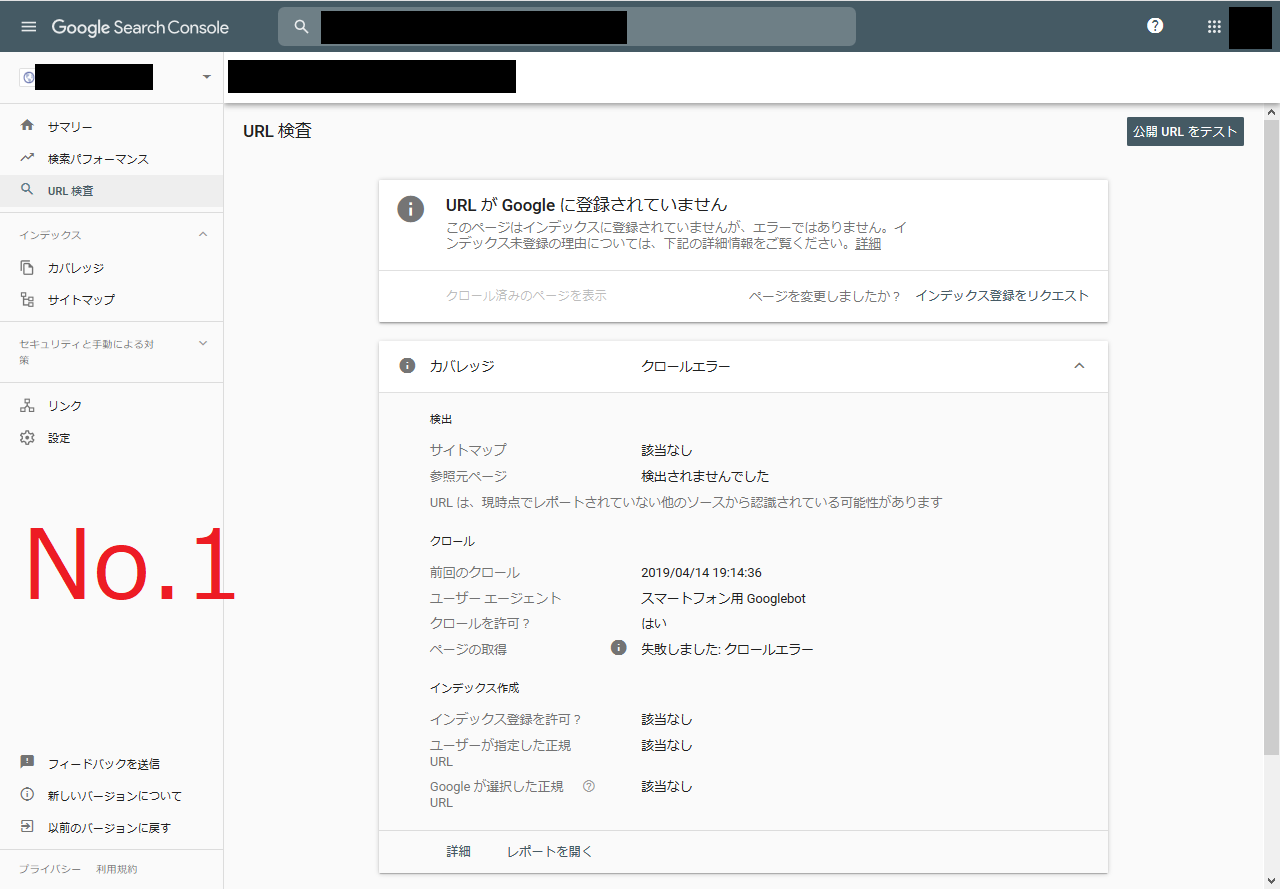The image size is (1280, 889).
Task: Click the search magnifier icon in top bar
Action: 301,27
